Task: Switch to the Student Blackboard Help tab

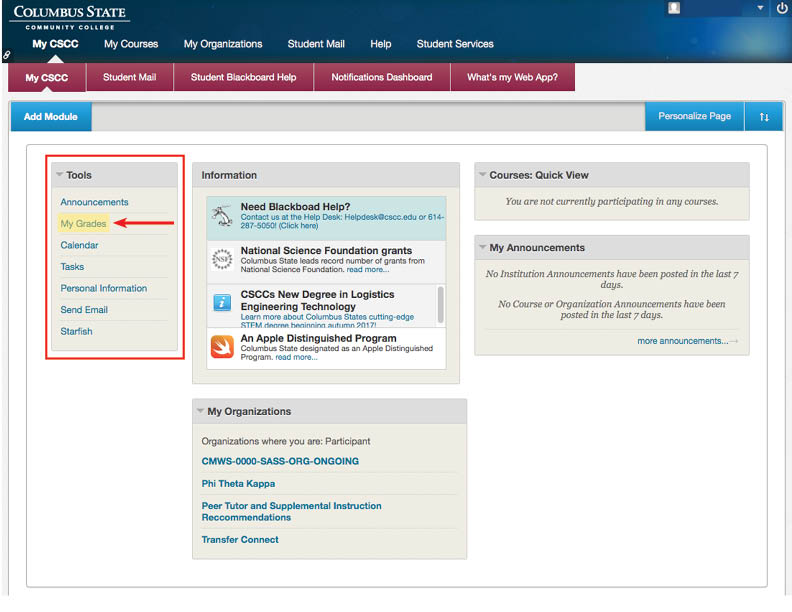Action: pos(243,77)
